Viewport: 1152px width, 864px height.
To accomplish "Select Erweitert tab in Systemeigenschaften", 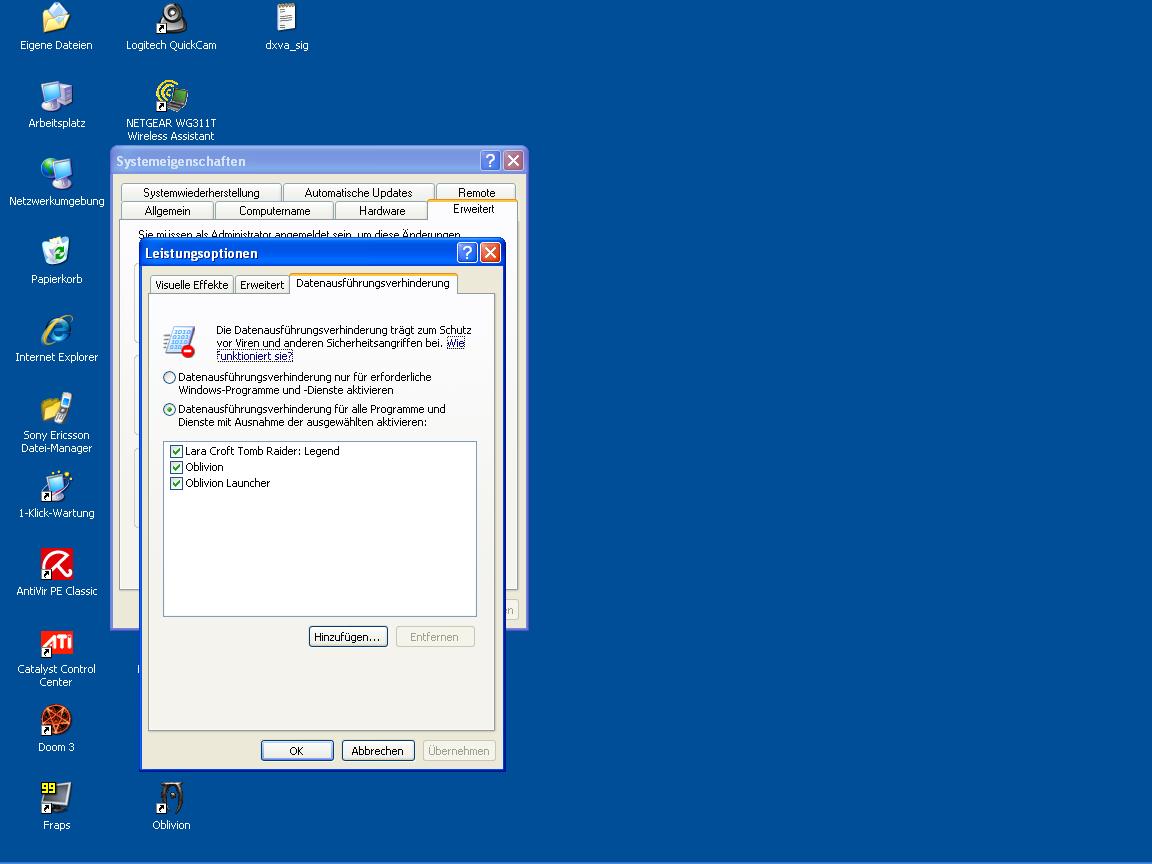I will point(473,209).
